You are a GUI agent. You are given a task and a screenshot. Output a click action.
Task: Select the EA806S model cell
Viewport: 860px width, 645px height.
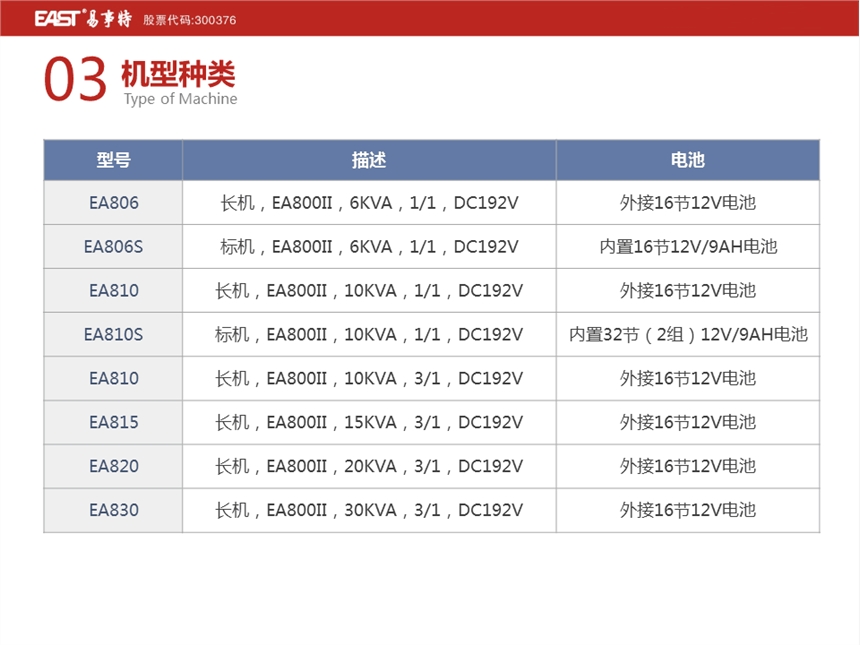[x=114, y=247]
